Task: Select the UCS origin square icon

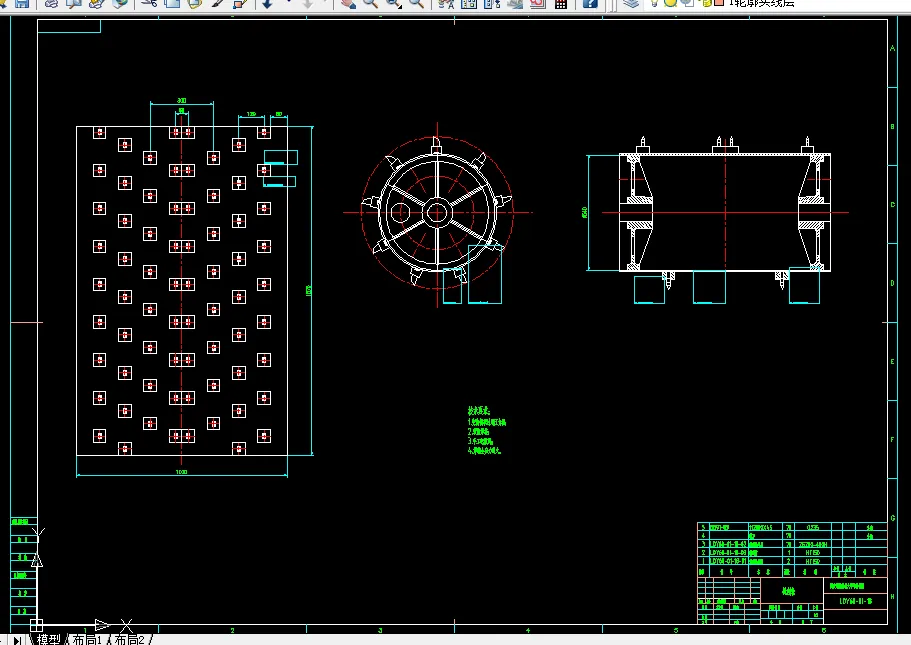Action: (x=36, y=625)
